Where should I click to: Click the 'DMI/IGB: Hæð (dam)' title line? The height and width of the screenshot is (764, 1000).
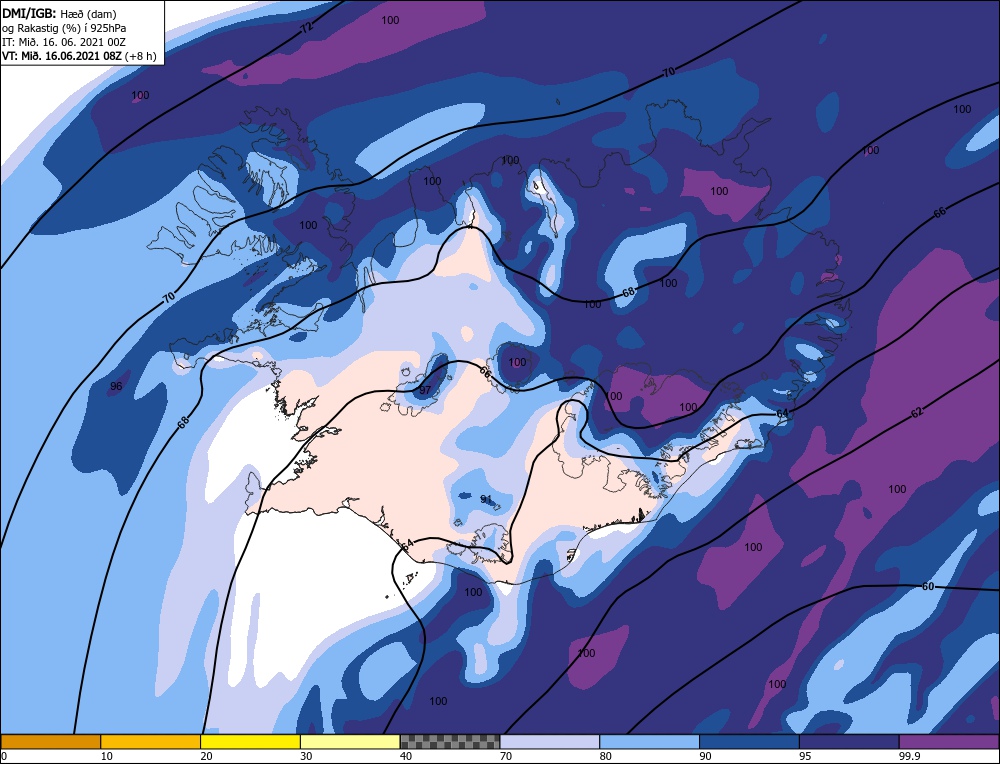coord(59,13)
